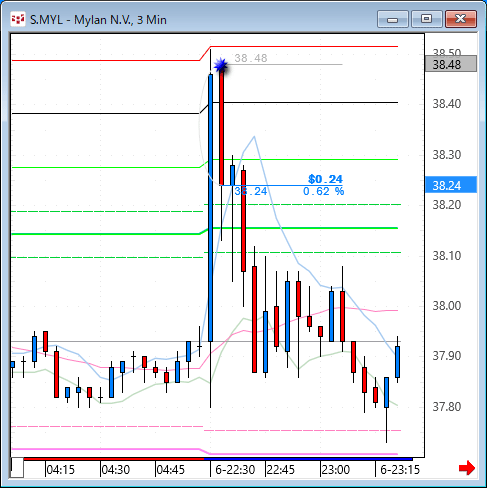
Task: Click the highlighted 38.24 price label on axis
Action: coord(451,185)
